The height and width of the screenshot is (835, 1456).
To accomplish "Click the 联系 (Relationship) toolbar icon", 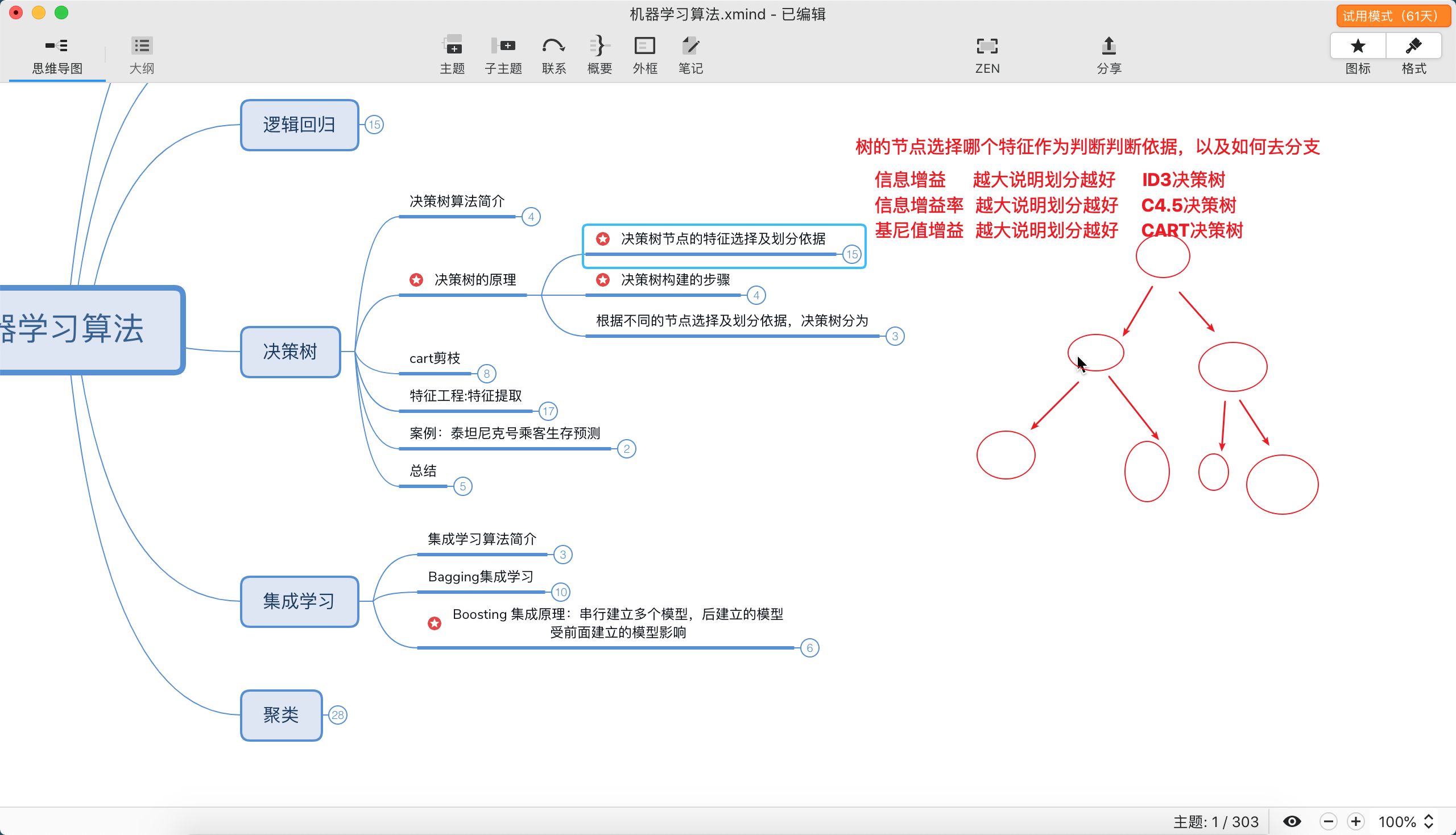I will pos(553,46).
